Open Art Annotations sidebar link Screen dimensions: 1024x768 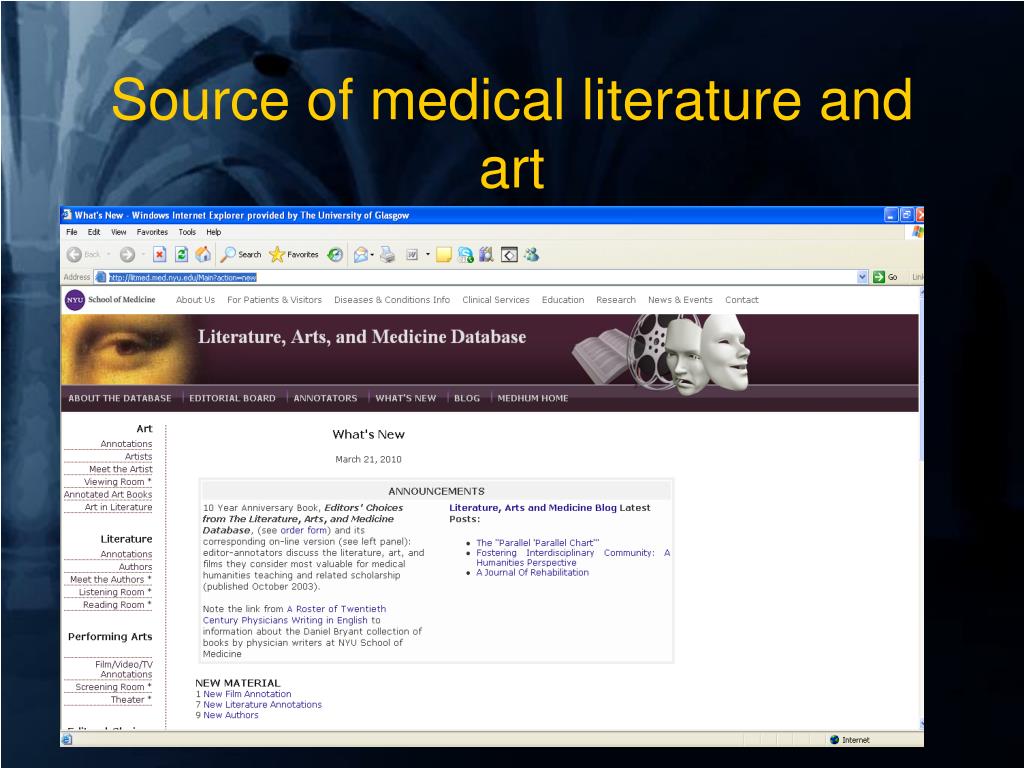click(x=126, y=443)
